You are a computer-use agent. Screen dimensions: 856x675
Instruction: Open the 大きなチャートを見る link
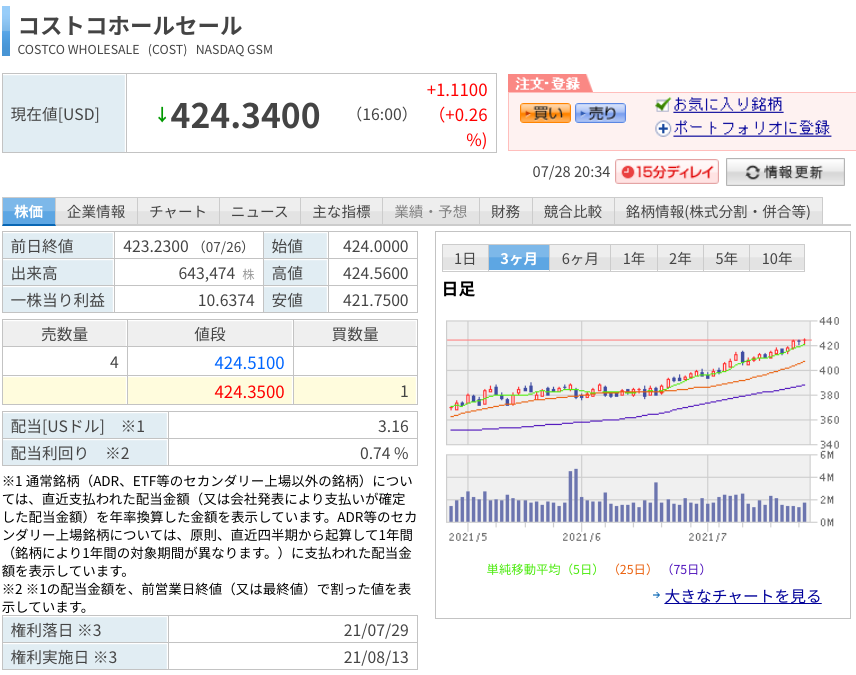coord(742,596)
